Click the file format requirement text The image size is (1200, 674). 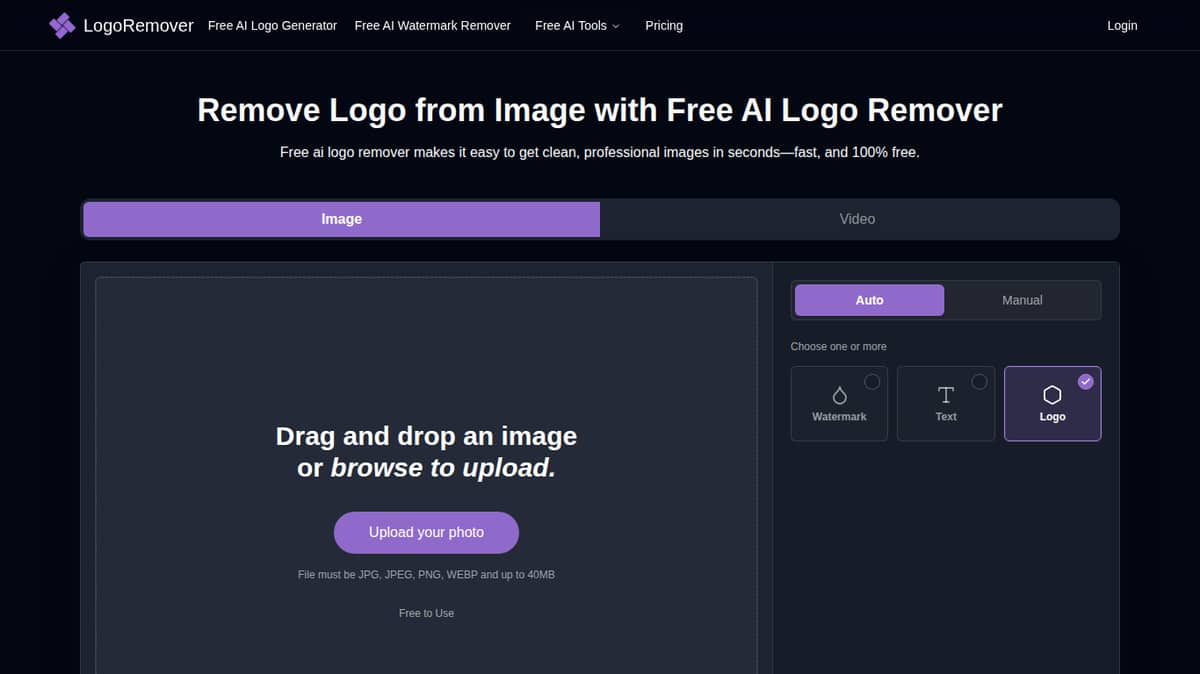coord(426,575)
